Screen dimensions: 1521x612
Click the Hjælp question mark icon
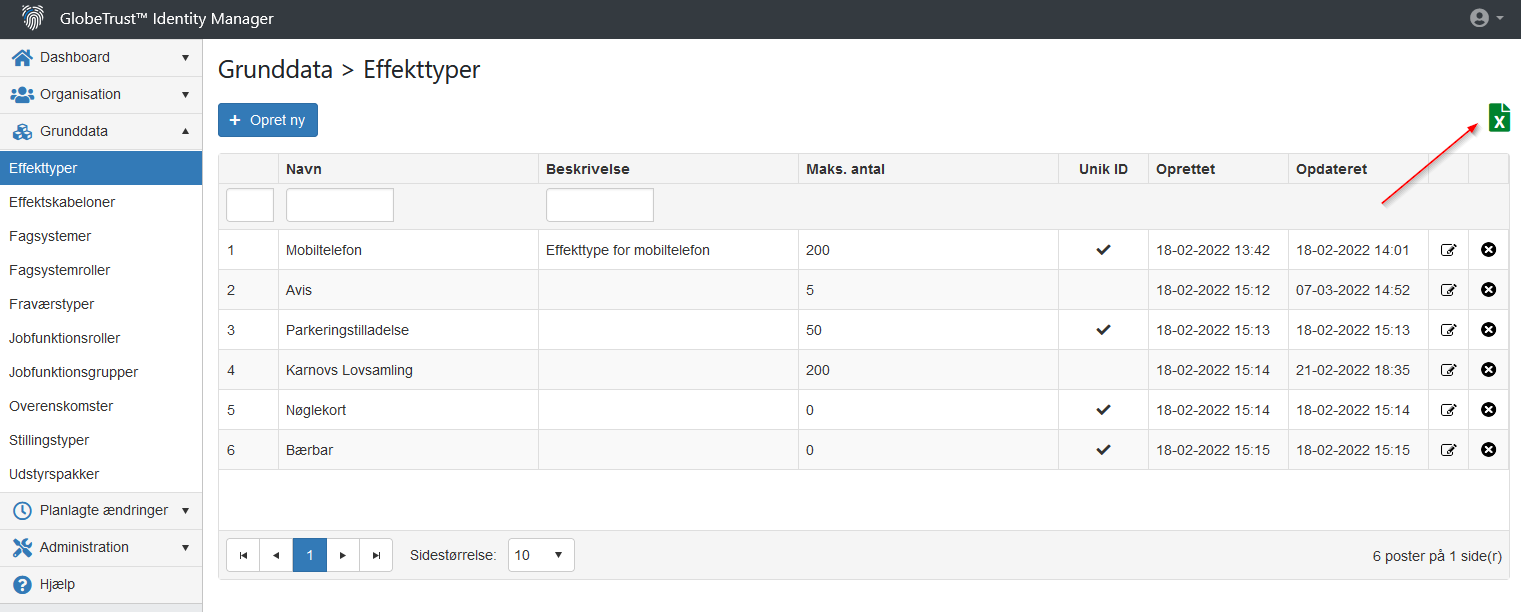click(22, 584)
